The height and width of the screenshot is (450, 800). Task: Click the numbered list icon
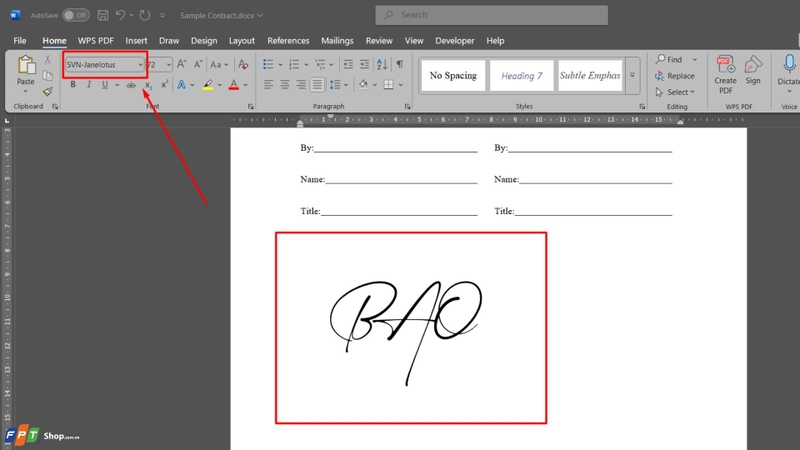[x=294, y=64]
